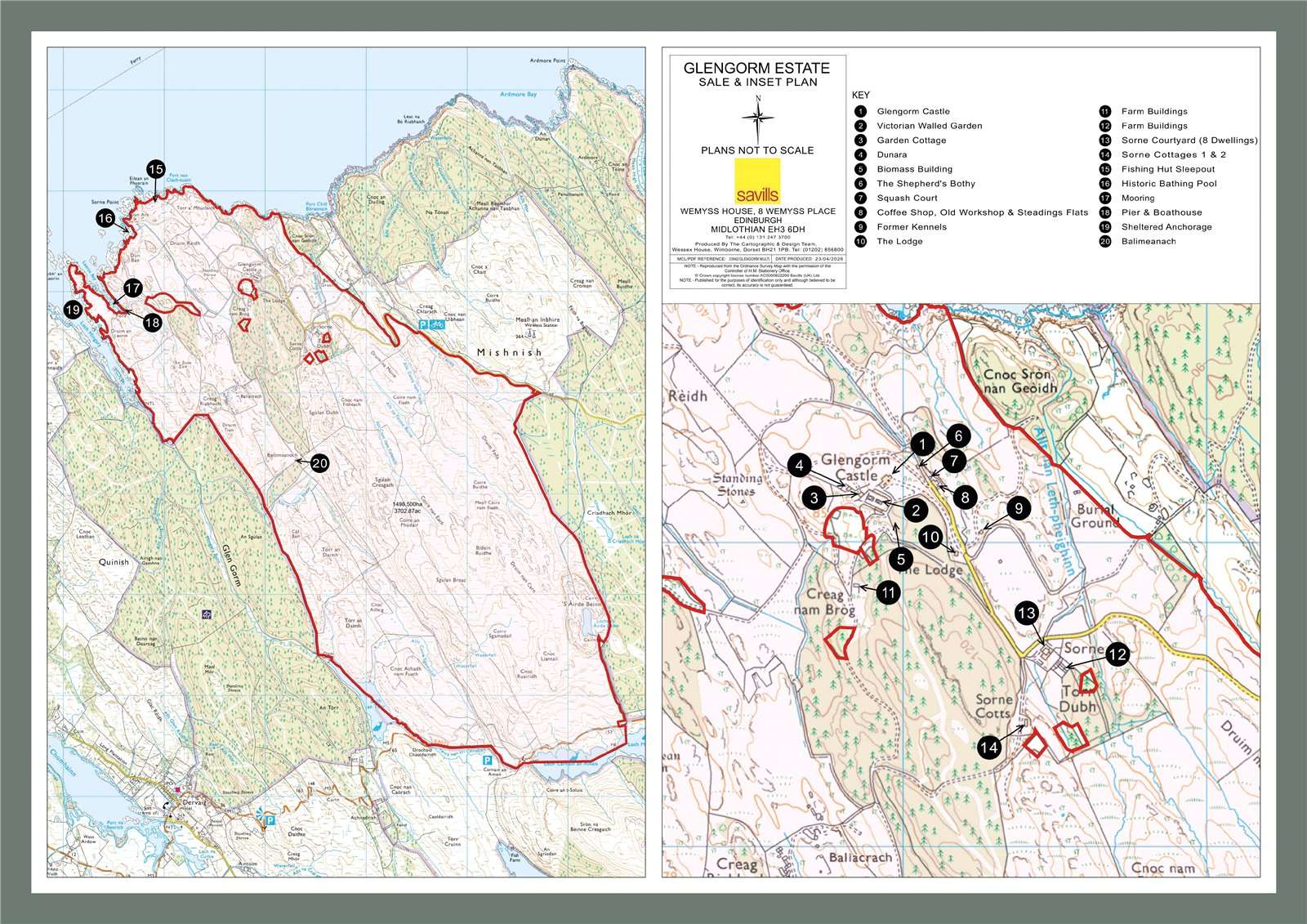The image size is (1307, 924).
Task: Click marker 8 on the inset map
Action: (965, 497)
